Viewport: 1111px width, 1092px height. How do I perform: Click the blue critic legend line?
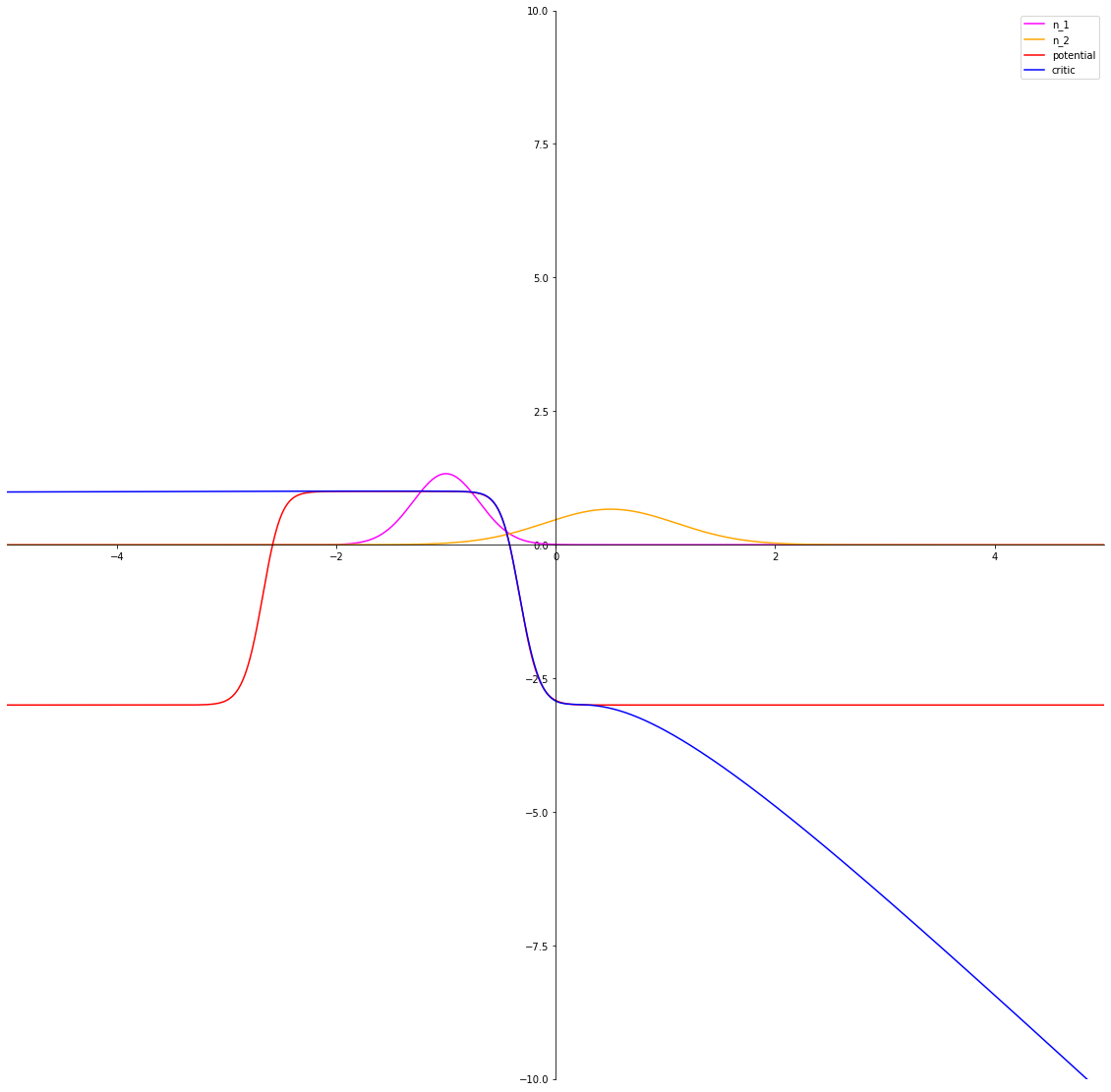pos(1034,70)
